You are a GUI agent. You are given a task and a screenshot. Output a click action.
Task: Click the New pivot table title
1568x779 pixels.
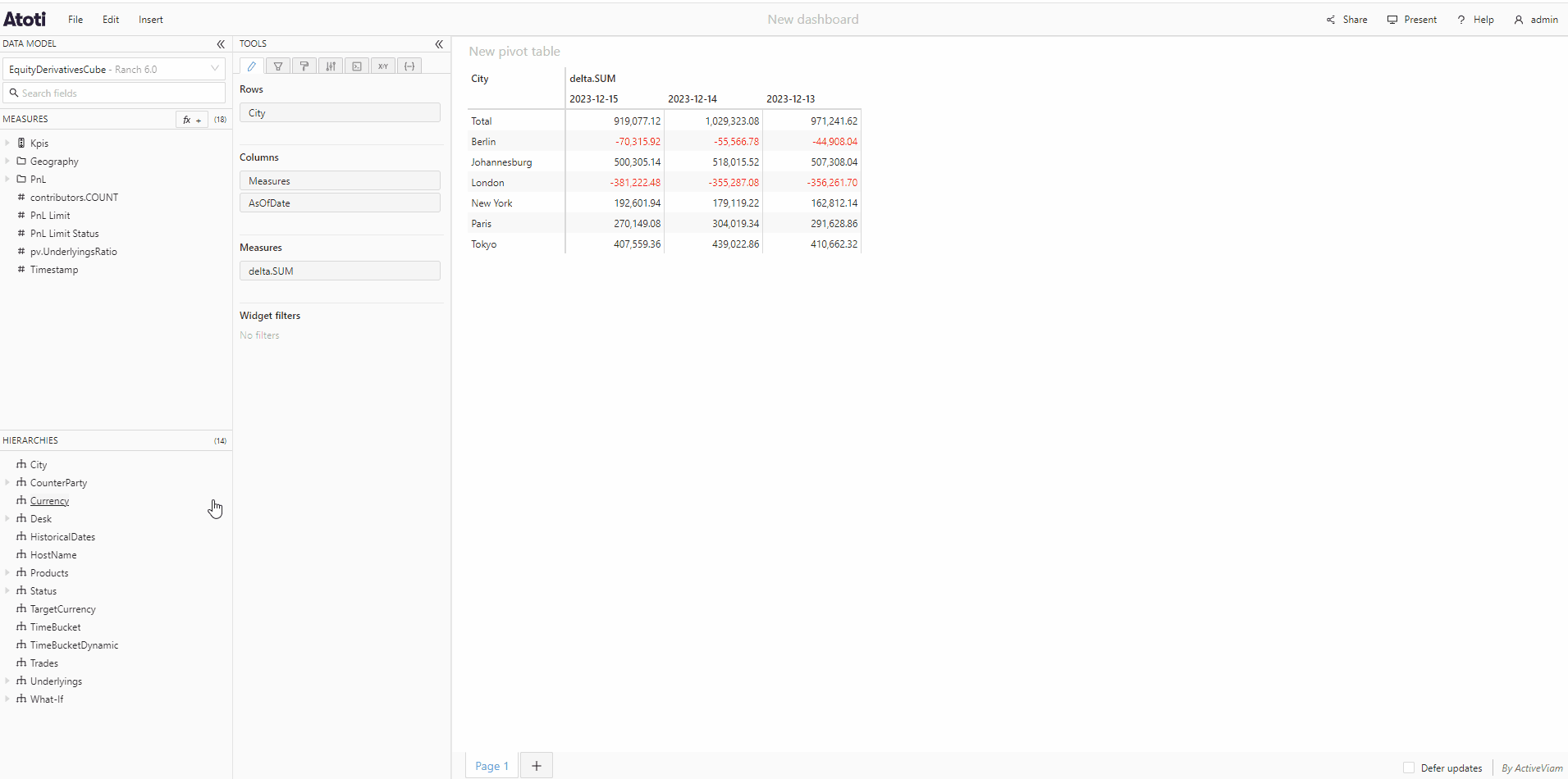click(x=514, y=52)
